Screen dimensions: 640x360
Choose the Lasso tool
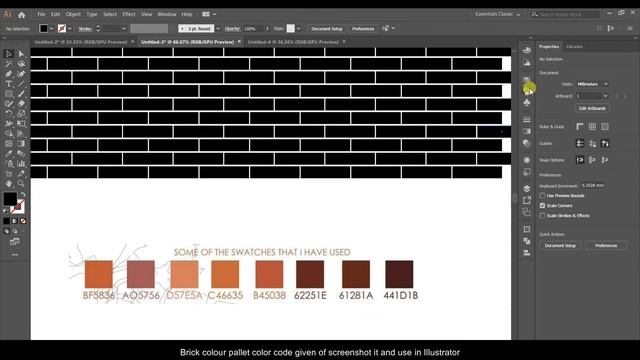pyautogui.click(x=21, y=64)
